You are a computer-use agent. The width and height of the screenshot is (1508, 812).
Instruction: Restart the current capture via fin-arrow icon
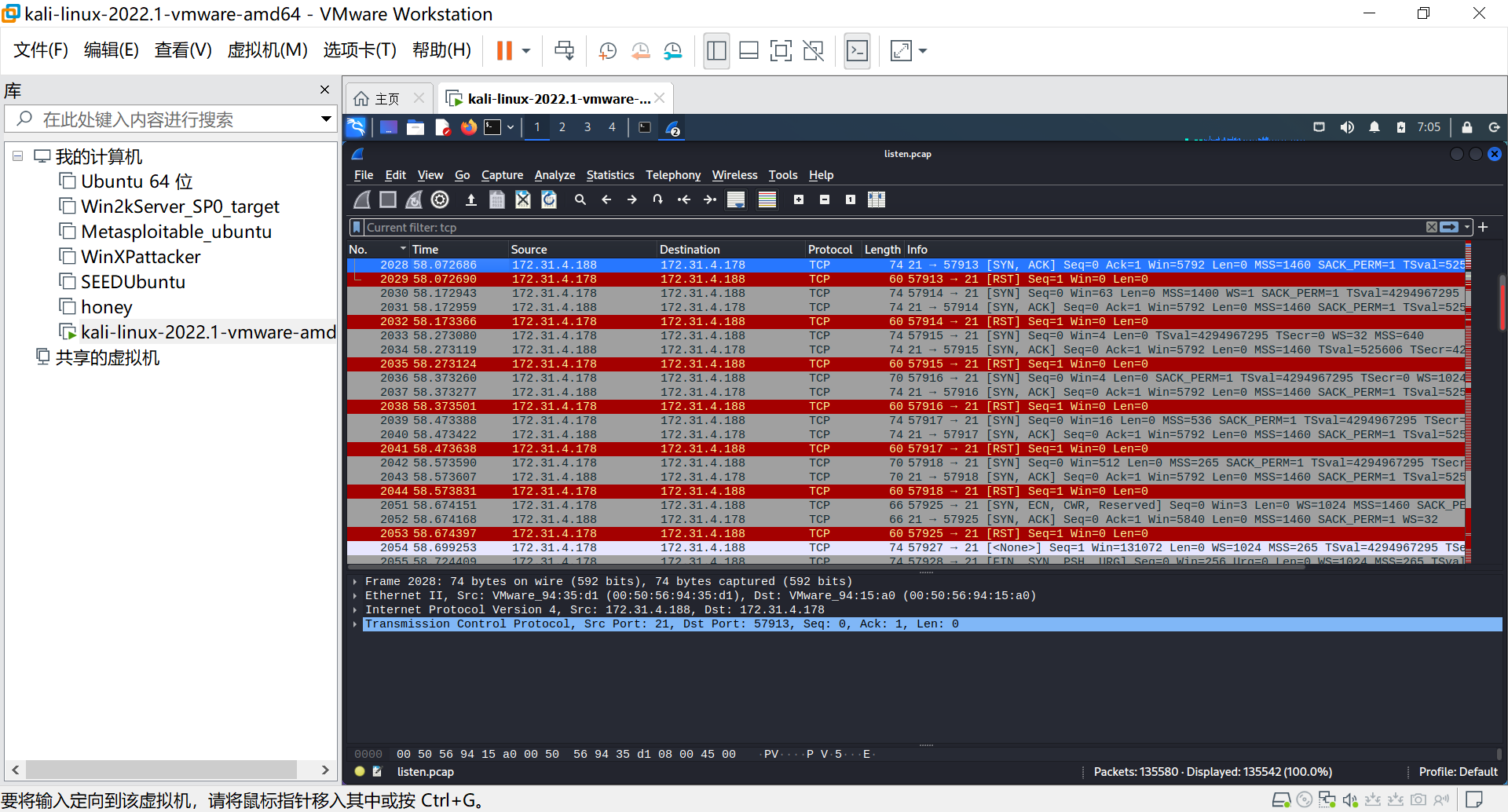pyautogui.click(x=414, y=199)
